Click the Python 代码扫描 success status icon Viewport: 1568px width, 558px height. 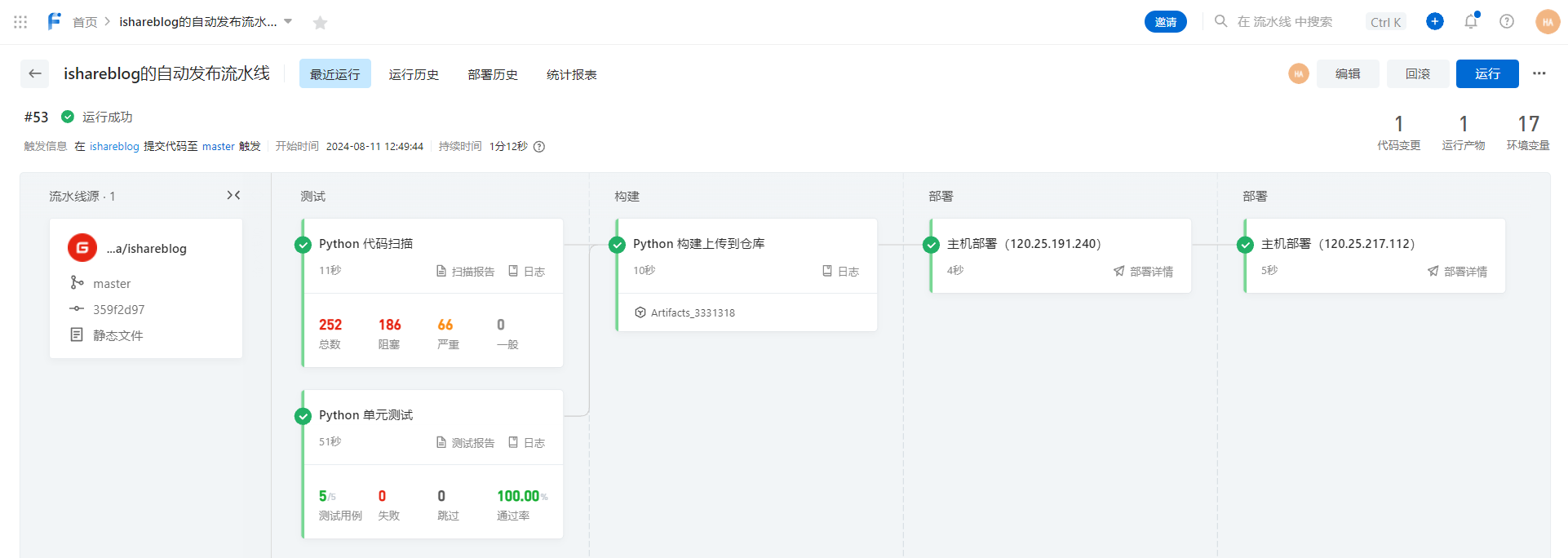[x=303, y=245]
